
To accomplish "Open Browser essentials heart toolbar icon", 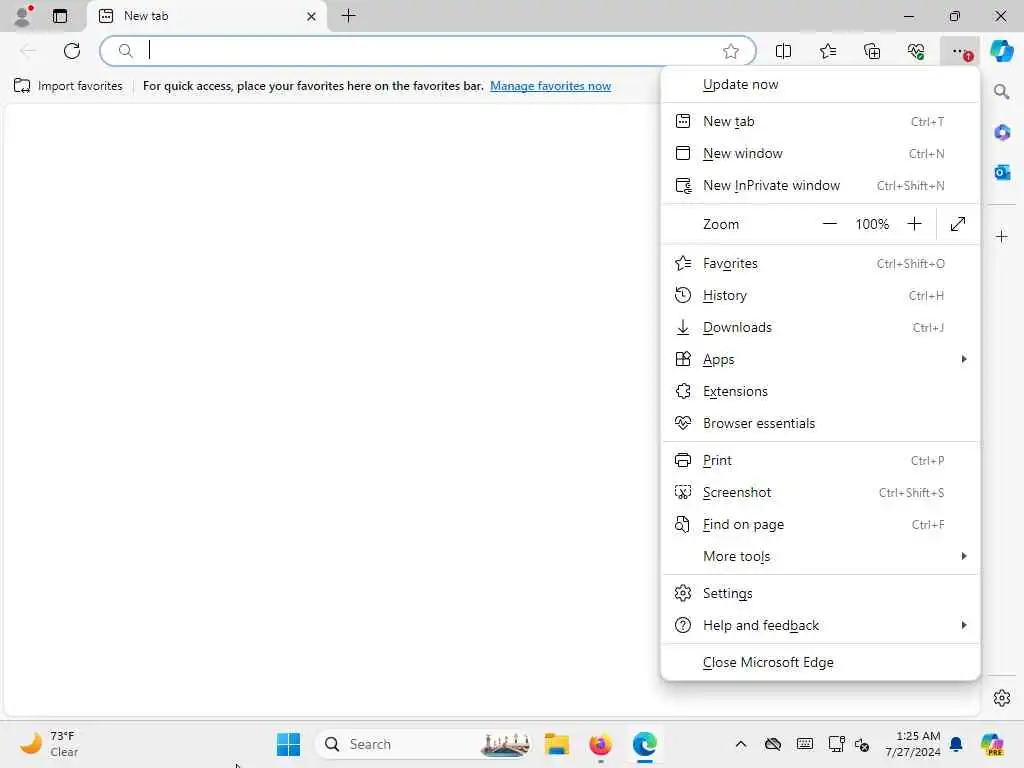I will (916, 51).
